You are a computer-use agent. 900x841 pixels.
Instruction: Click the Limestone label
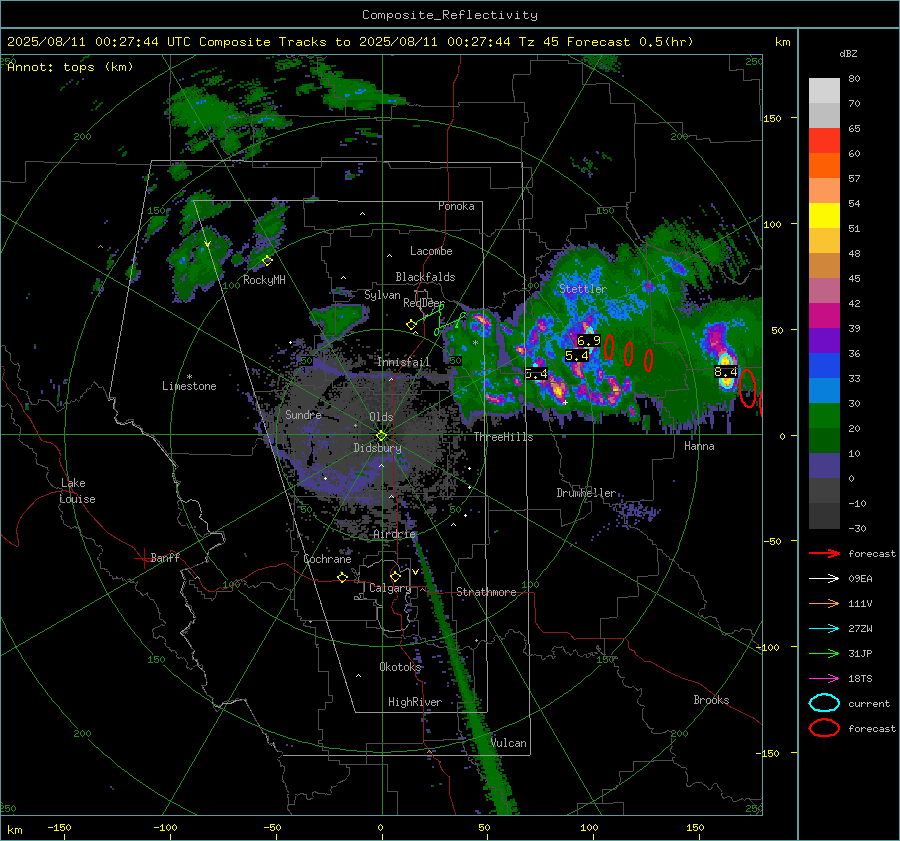click(x=189, y=386)
